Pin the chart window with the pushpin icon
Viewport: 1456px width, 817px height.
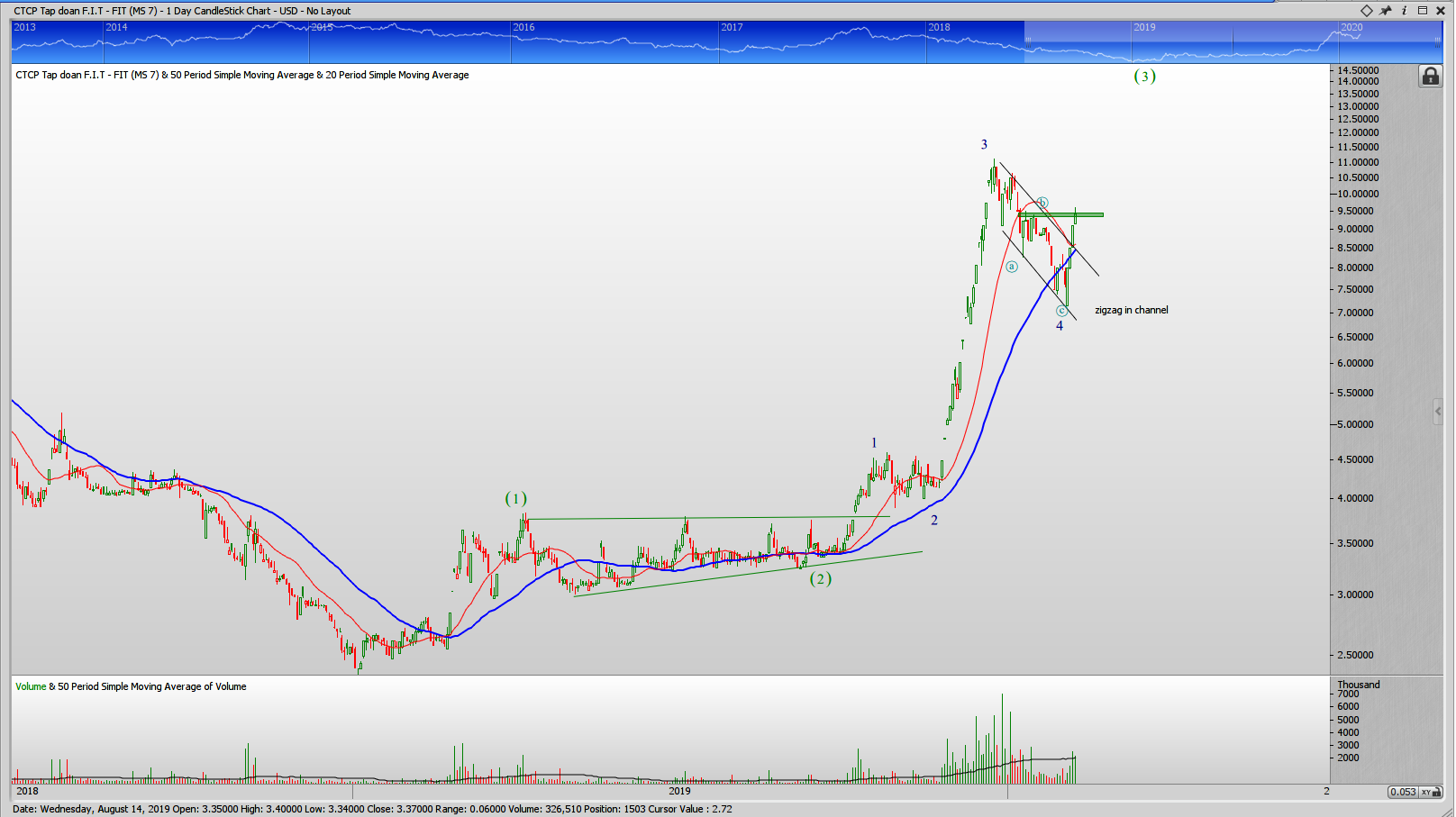pyautogui.click(x=1386, y=11)
